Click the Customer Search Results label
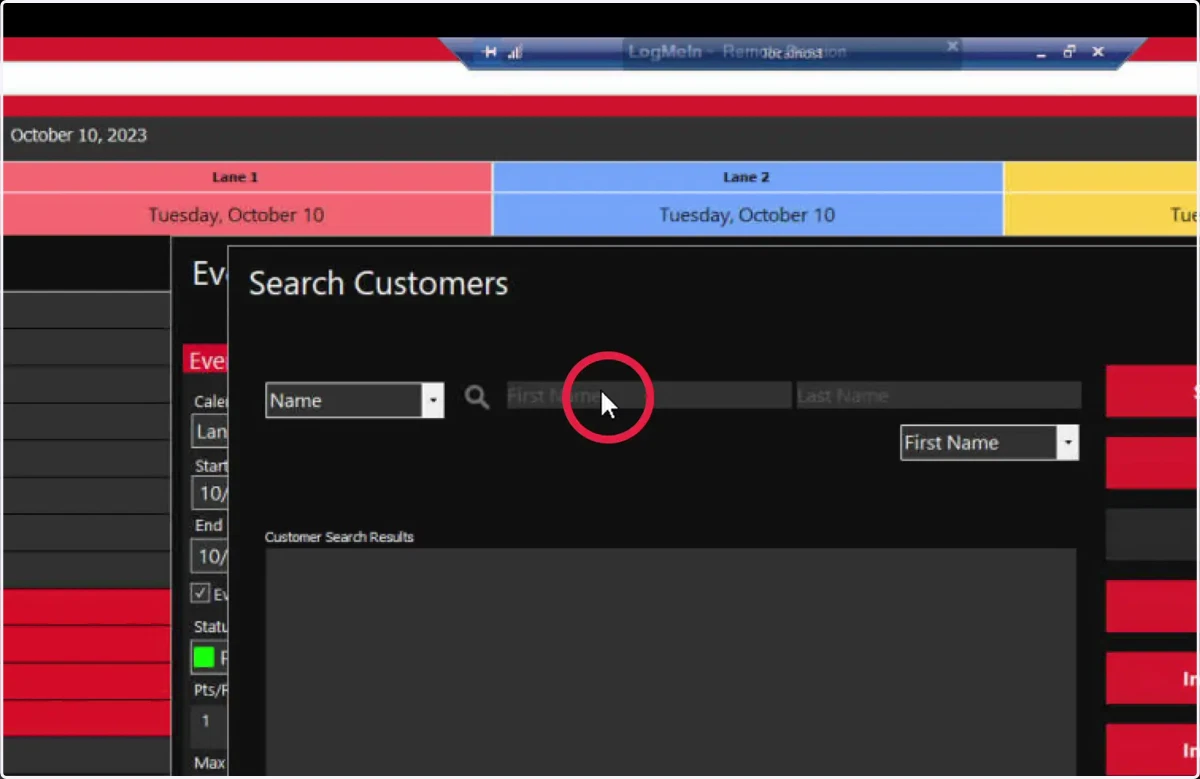 click(x=339, y=537)
